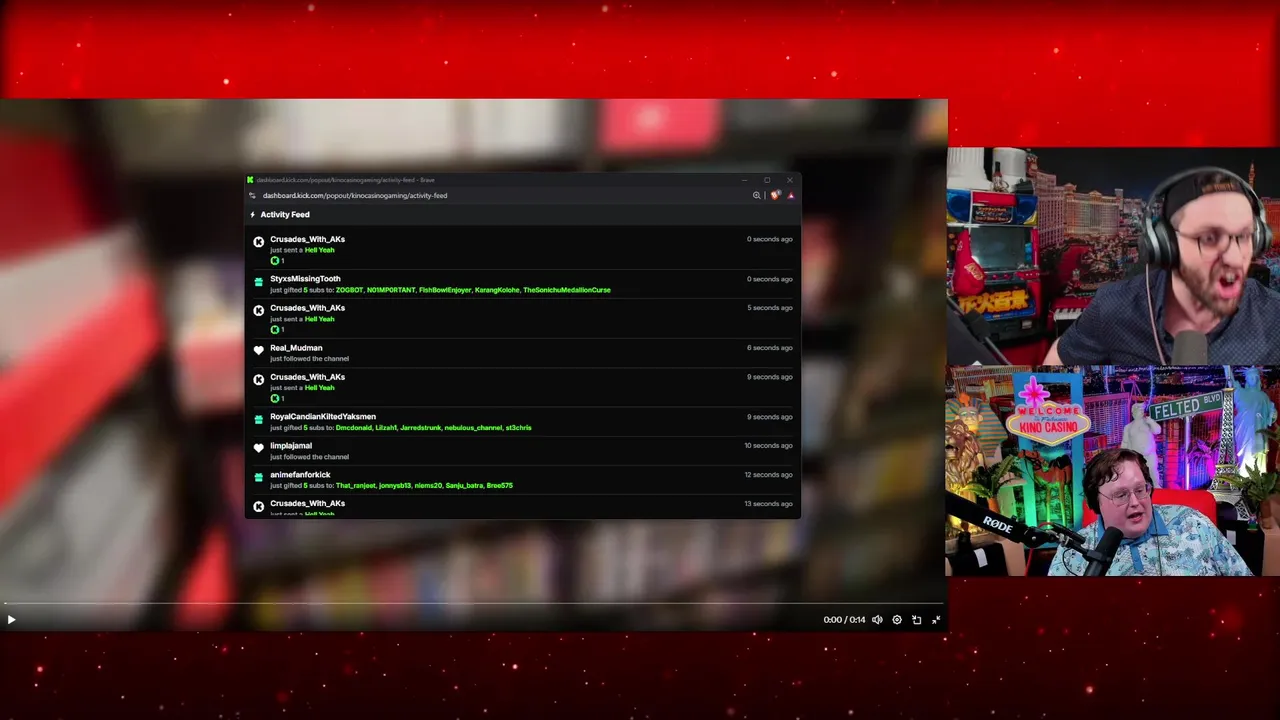Screen dimensions: 1280x720
Task: Select Crusades_With_AKs in the first 0 seconds ago row
Action: coord(307,239)
